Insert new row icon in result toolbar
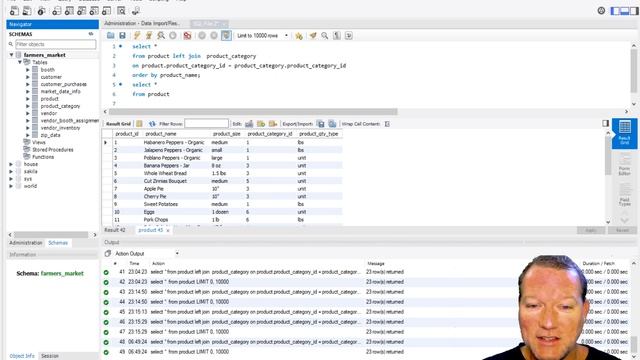Screen dimensions: 640x360 (x=261, y=124)
